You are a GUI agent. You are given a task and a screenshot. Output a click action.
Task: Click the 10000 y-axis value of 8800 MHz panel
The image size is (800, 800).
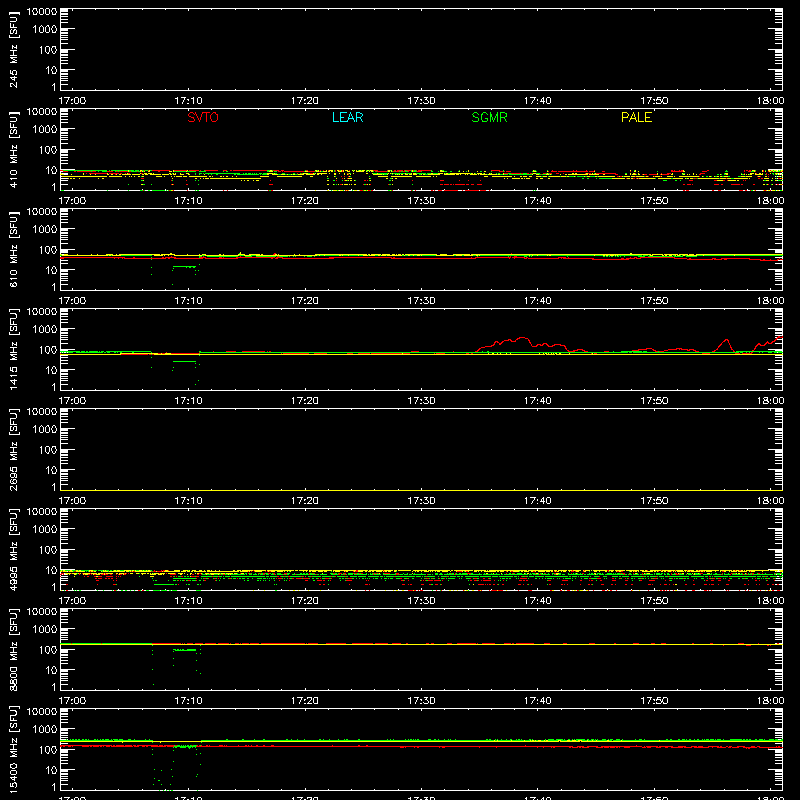42,612
